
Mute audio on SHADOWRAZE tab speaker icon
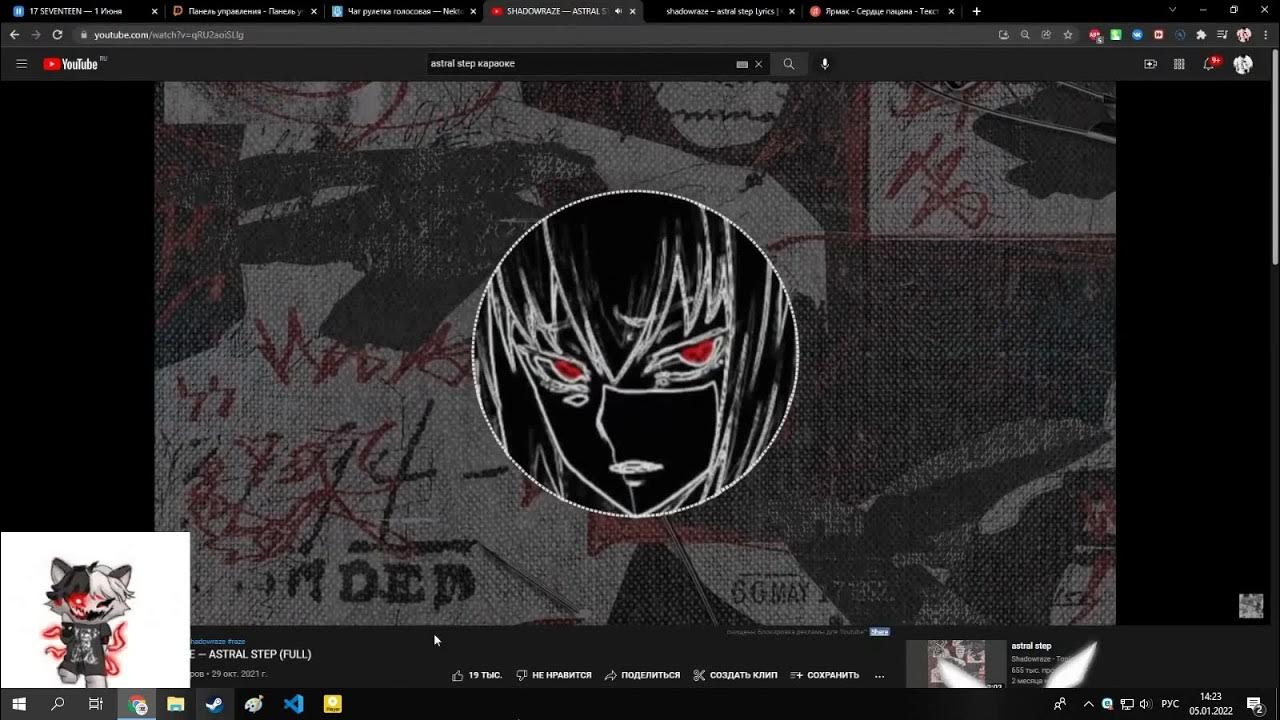pos(617,11)
